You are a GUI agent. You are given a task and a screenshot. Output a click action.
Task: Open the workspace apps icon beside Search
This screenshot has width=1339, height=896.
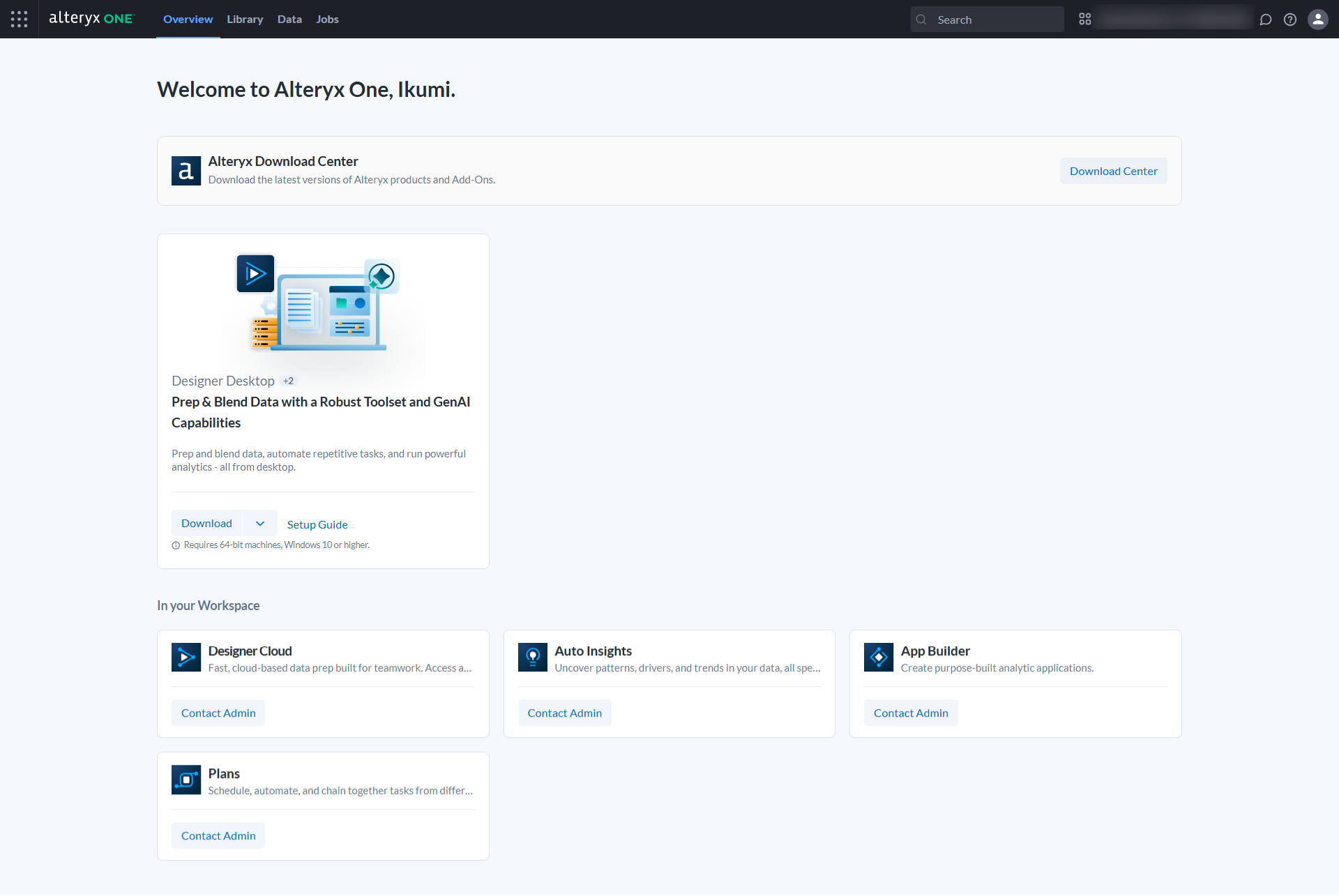[1084, 19]
